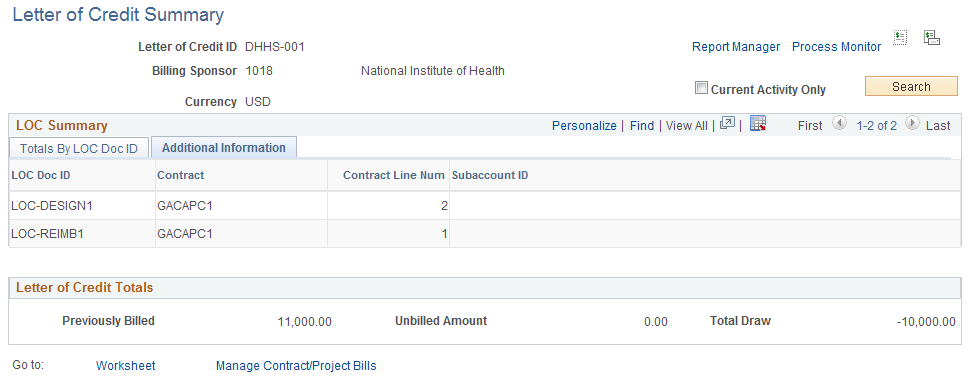
Task: Click the Total Draw value -10,000.00
Action: [x=925, y=322]
